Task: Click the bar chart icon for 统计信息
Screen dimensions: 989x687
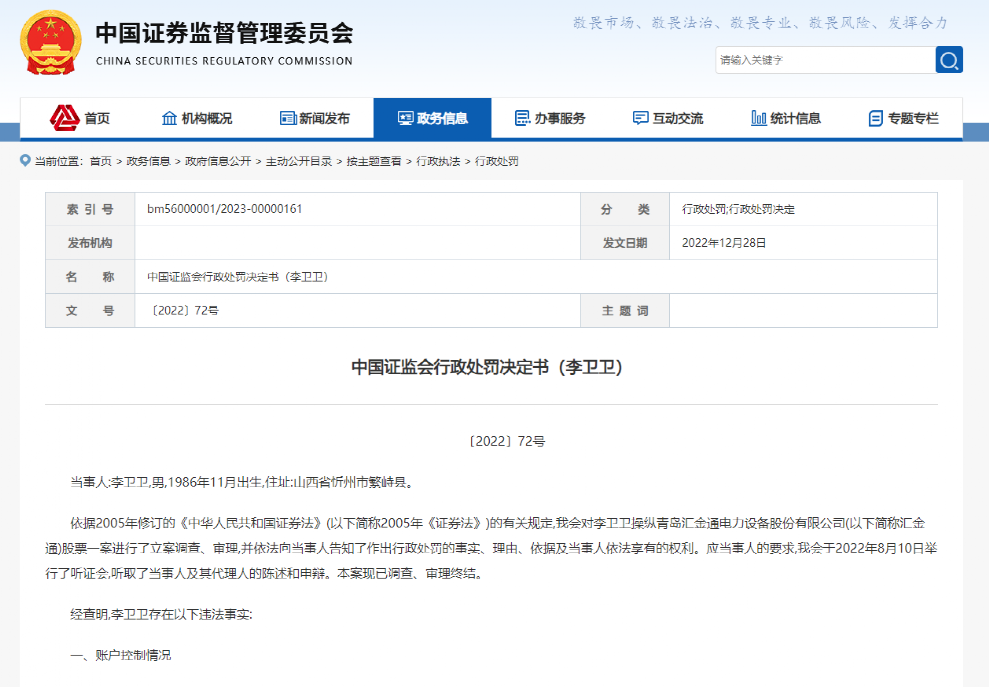Action: pyautogui.click(x=756, y=117)
